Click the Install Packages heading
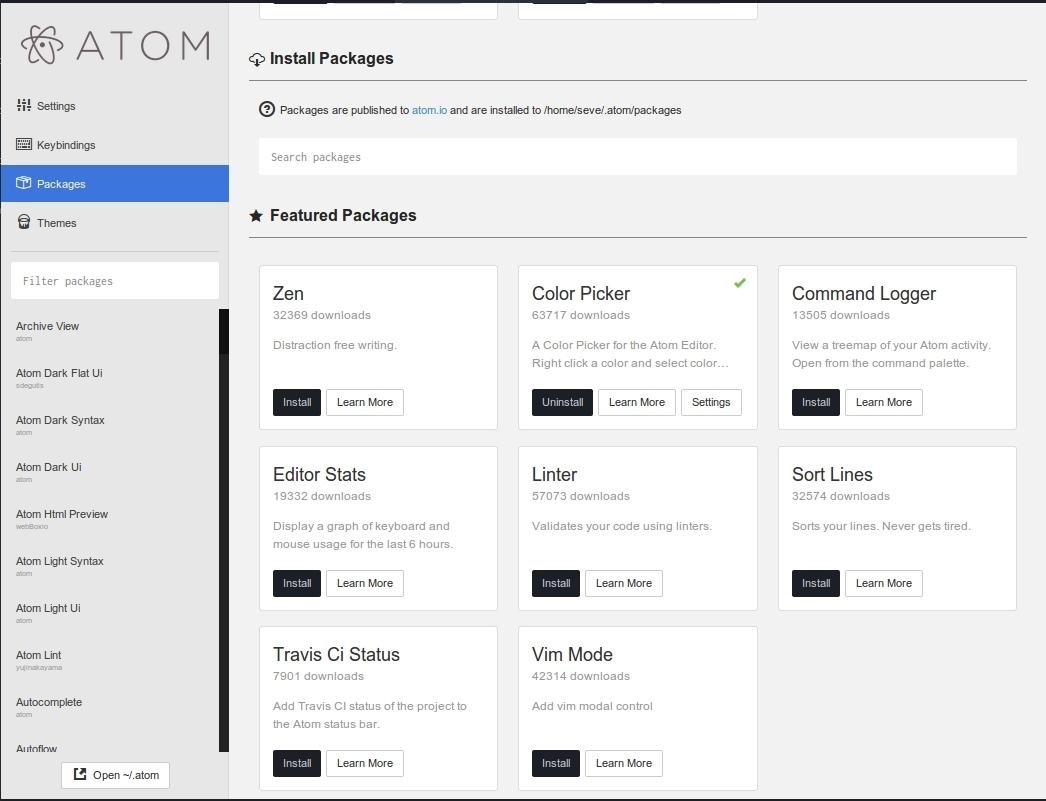 pos(332,59)
